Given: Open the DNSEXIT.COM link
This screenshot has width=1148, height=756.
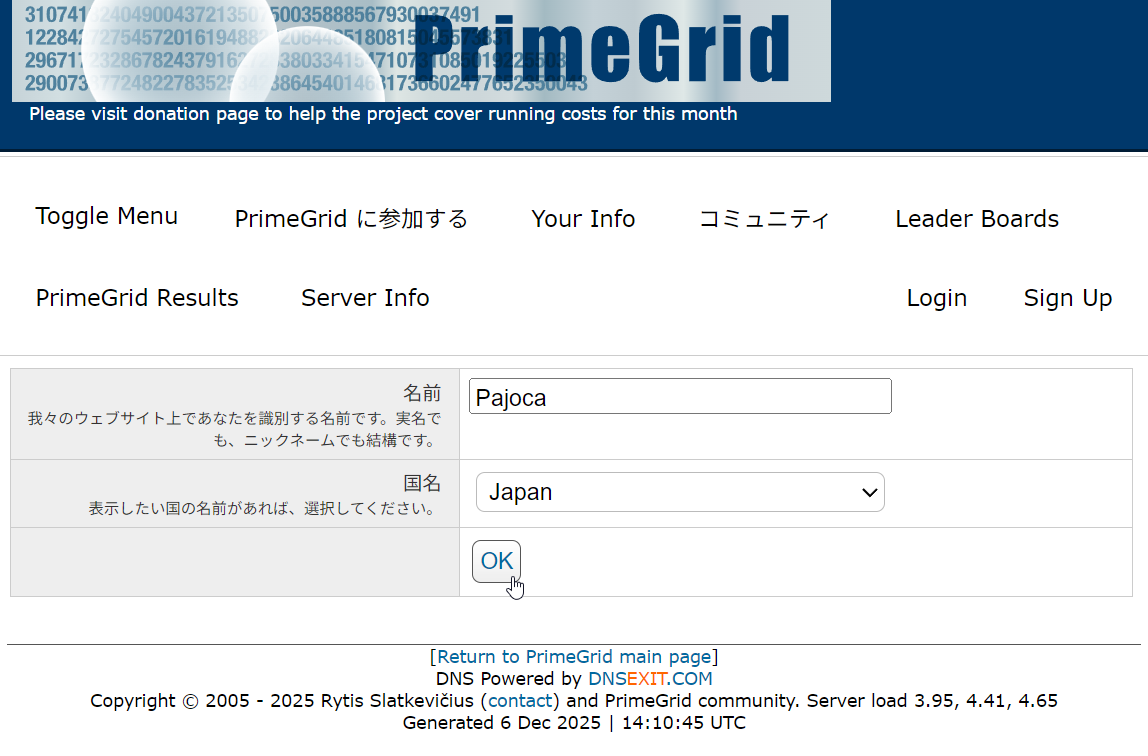Looking at the screenshot, I should pyautogui.click(x=648, y=678).
